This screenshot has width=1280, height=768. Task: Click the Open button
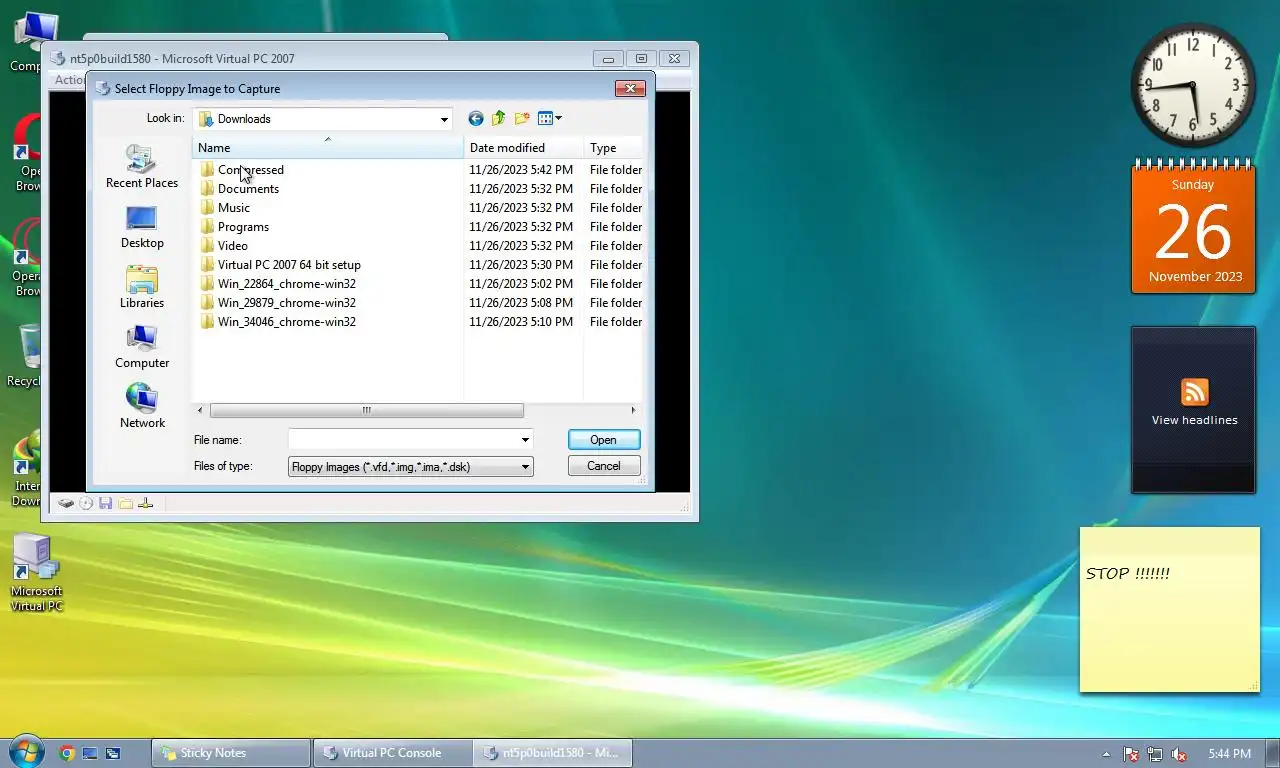[x=604, y=440]
